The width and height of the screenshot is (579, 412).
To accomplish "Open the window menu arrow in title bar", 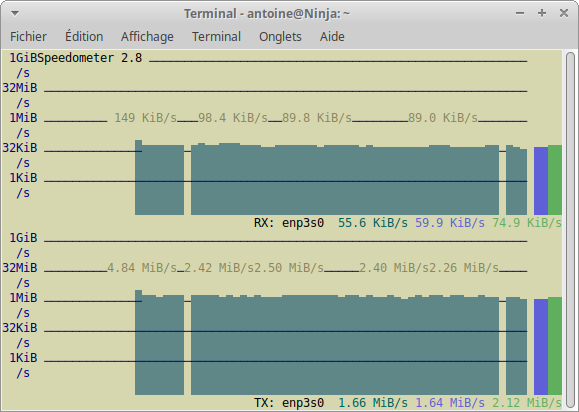I will coord(15,14).
